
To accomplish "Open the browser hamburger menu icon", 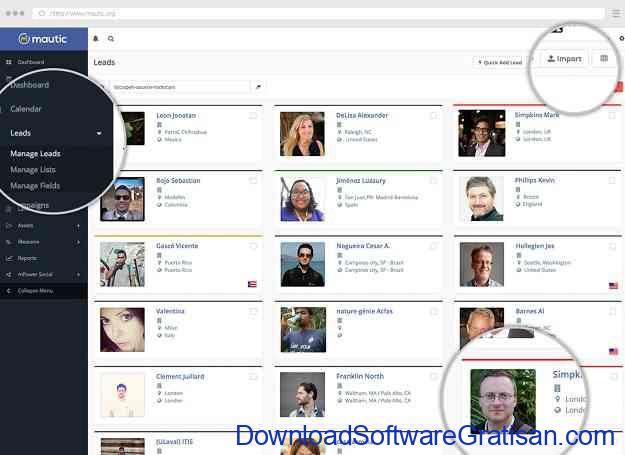I will pos(616,13).
